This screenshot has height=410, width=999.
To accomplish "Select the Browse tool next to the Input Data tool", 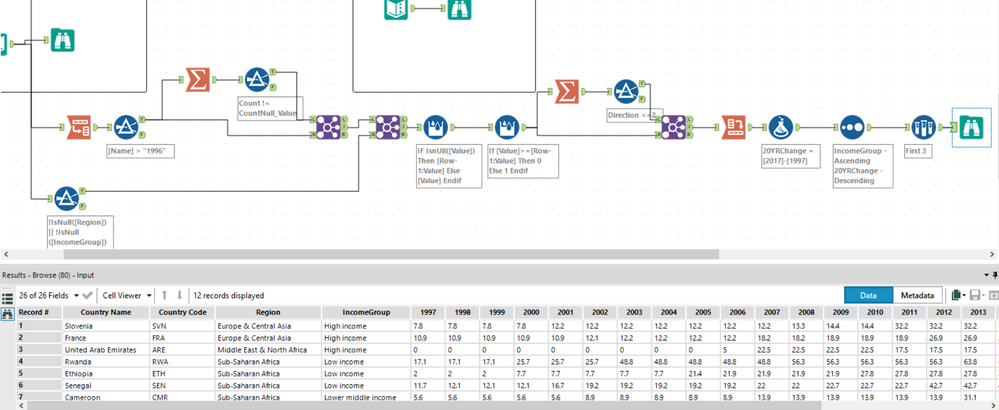I will [459, 8].
